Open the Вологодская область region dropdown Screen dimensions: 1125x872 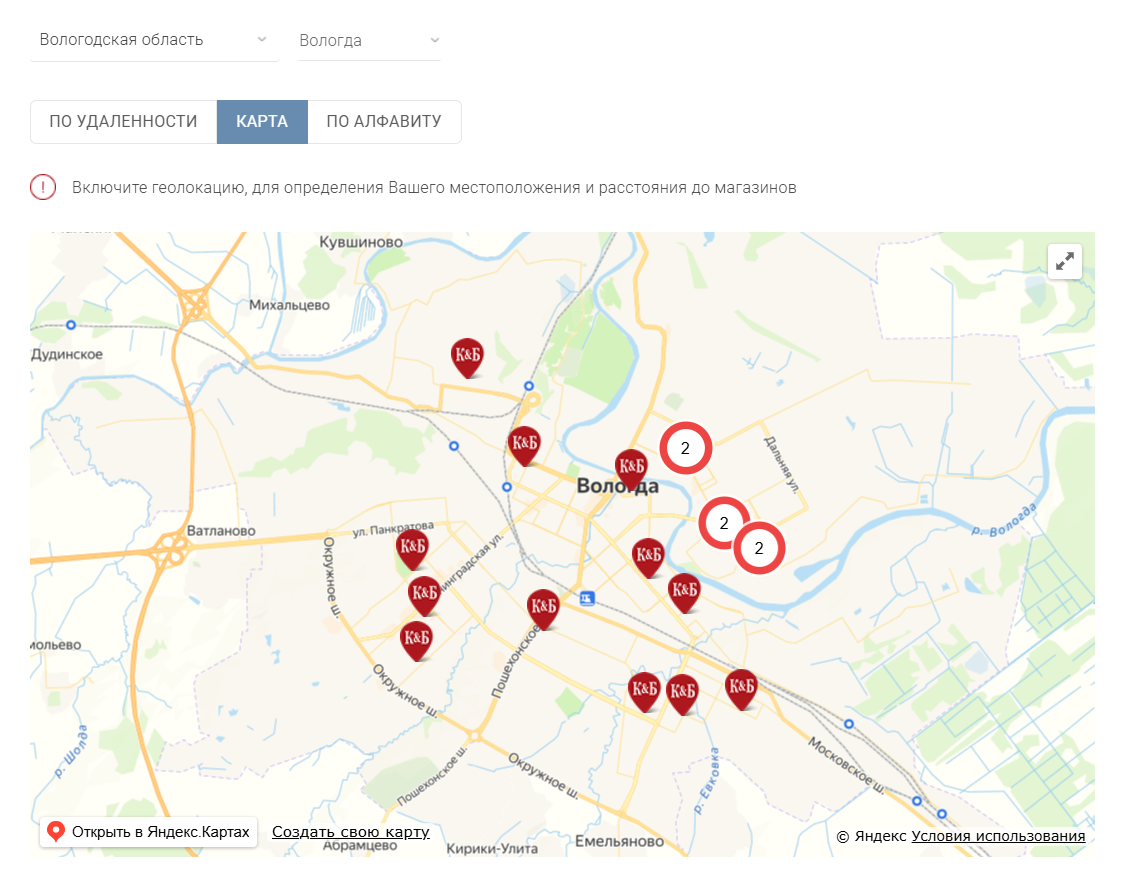pos(154,40)
